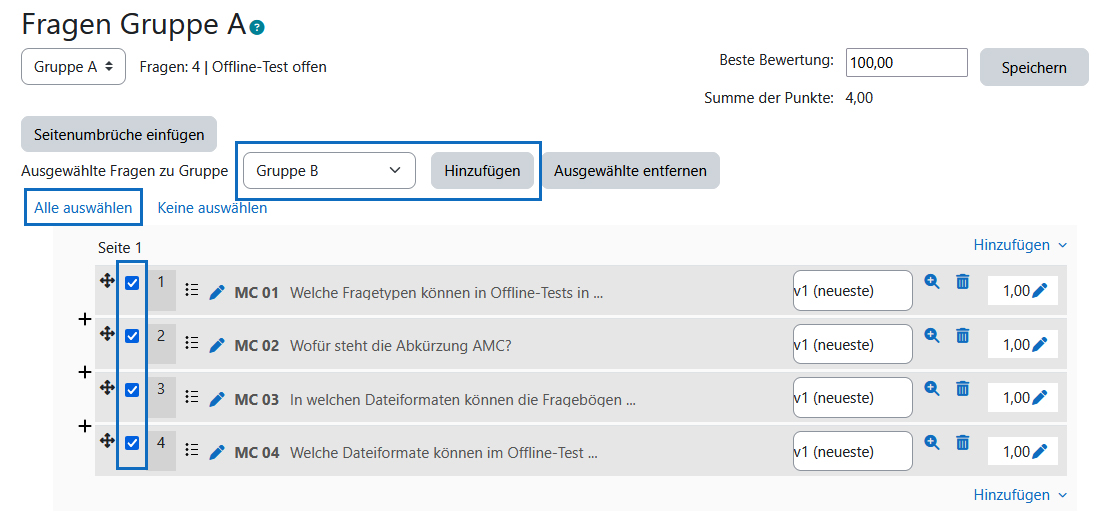Add page break between MC 01 and MC 02
The height and width of the screenshot is (521, 1101).
84,319
